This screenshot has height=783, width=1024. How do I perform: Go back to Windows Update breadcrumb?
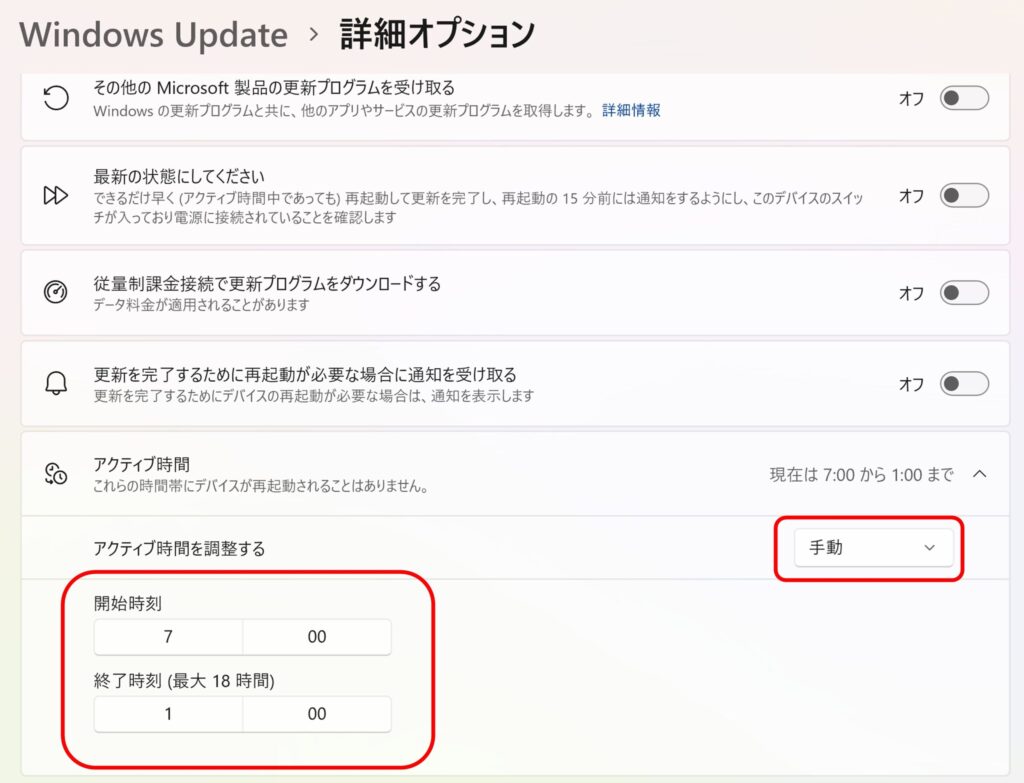tap(153, 35)
